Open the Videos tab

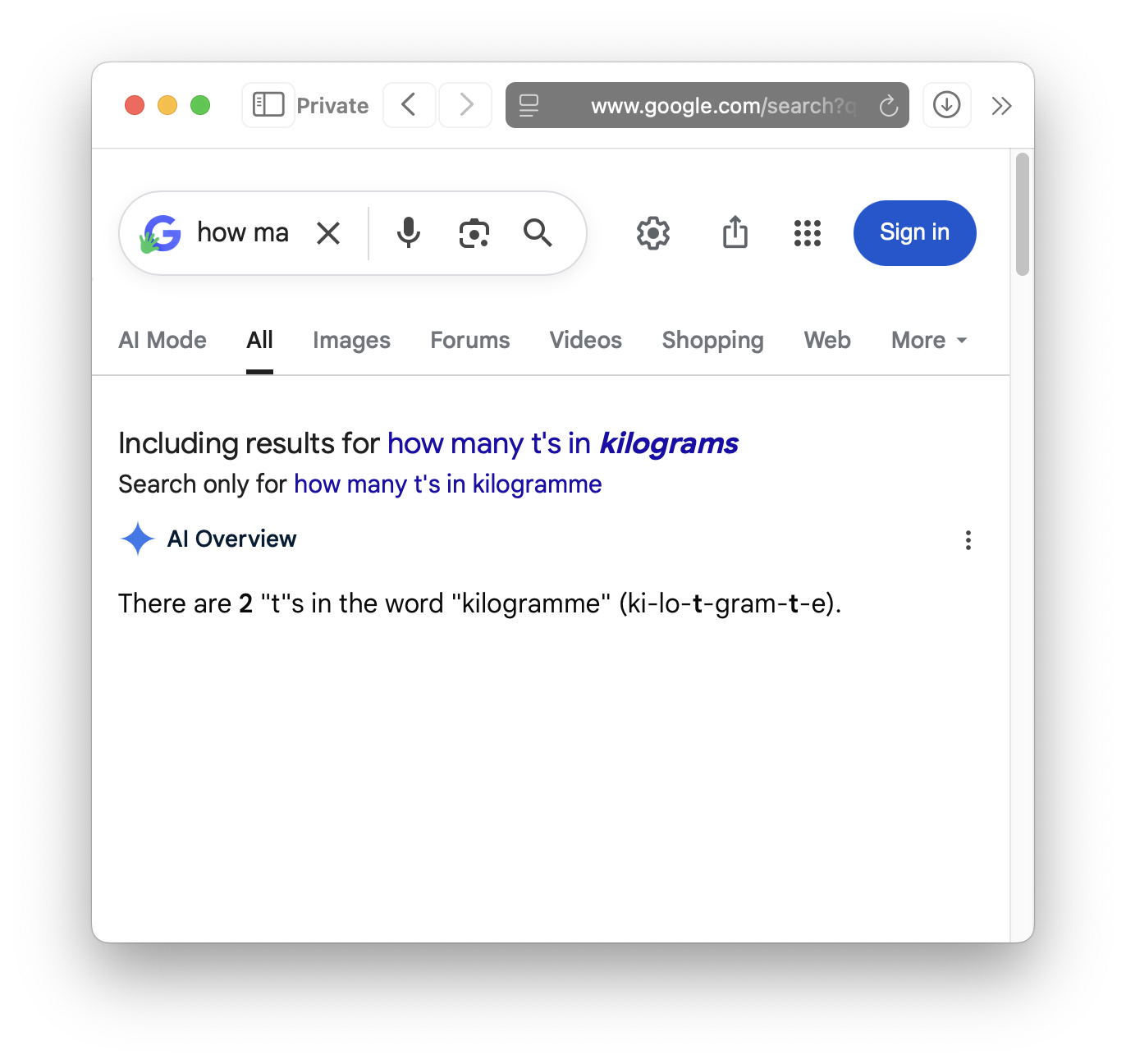click(586, 340)
